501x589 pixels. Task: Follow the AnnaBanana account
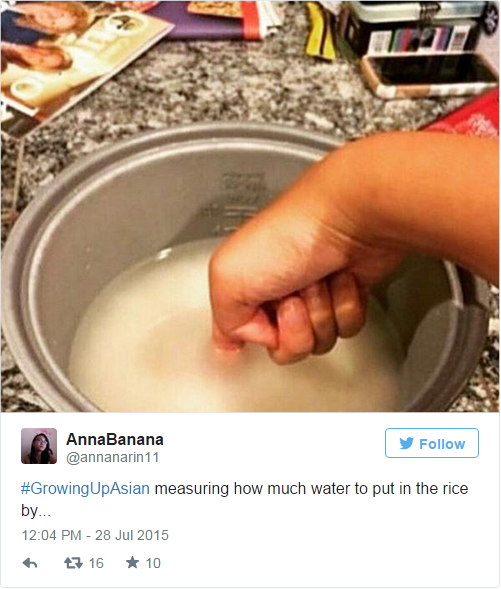[432, 443]
